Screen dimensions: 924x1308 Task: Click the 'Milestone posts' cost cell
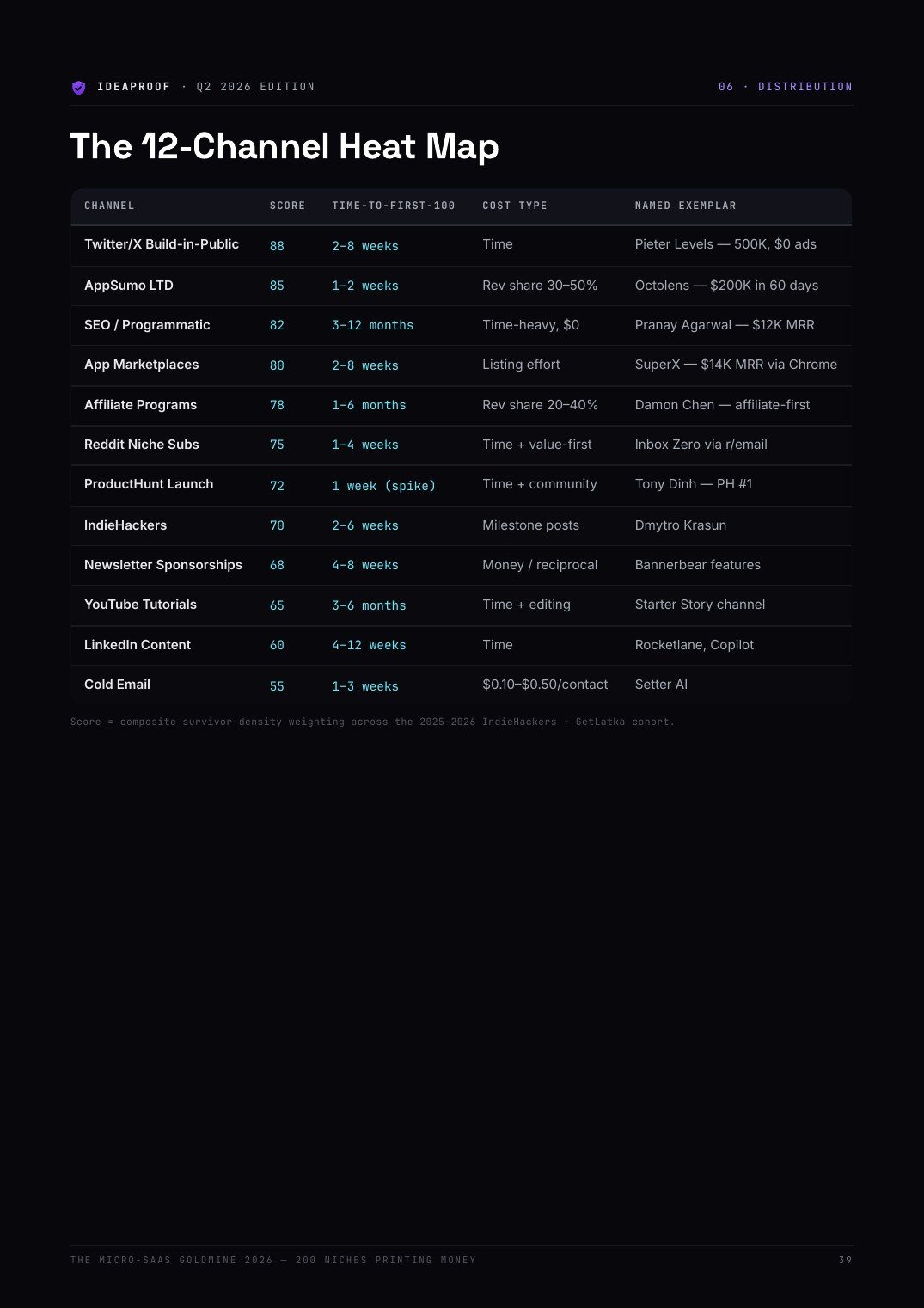(530, 525)
